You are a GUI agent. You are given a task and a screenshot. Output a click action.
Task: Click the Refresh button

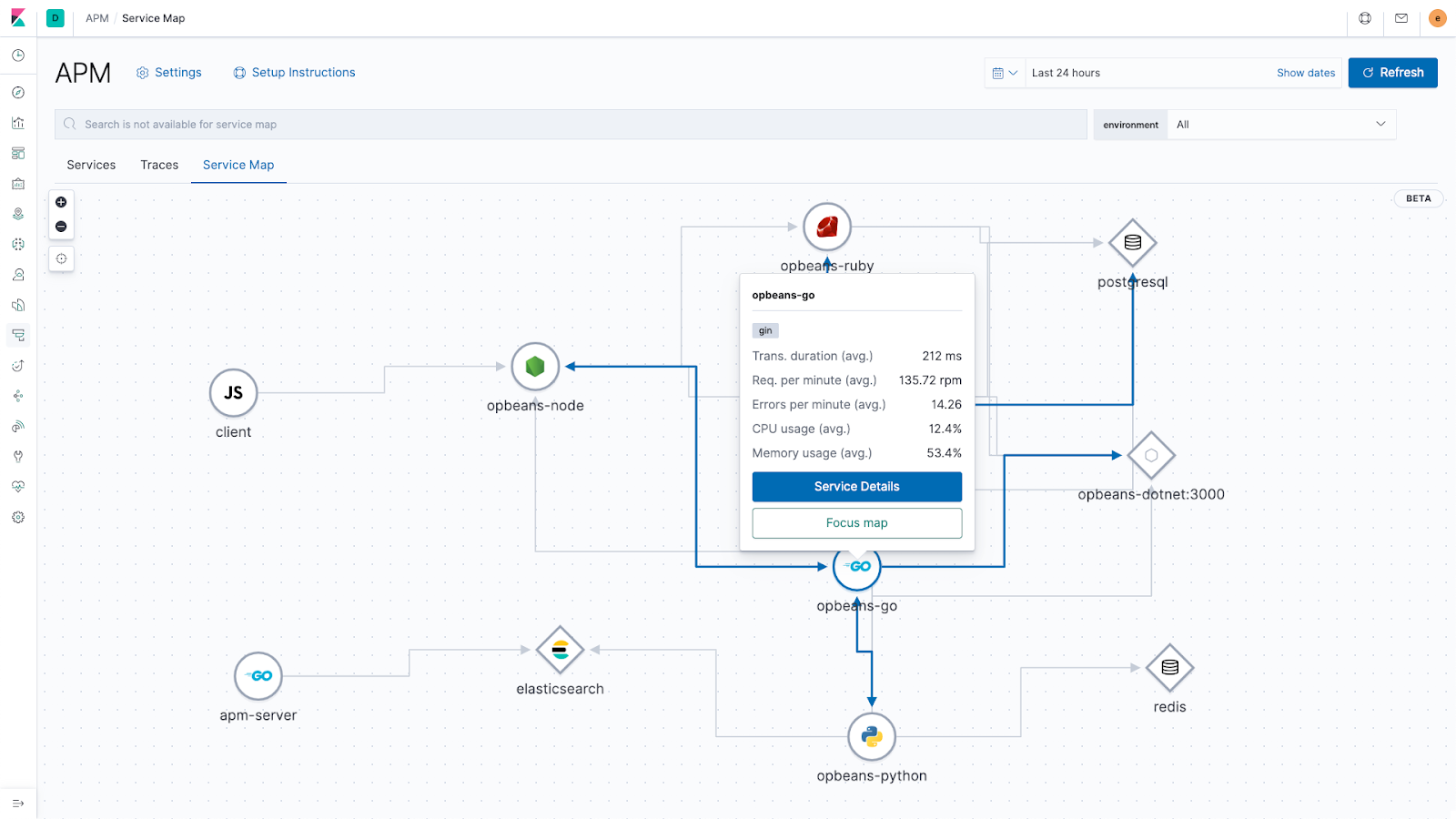pyautogui.click(x=1393, y=73)
